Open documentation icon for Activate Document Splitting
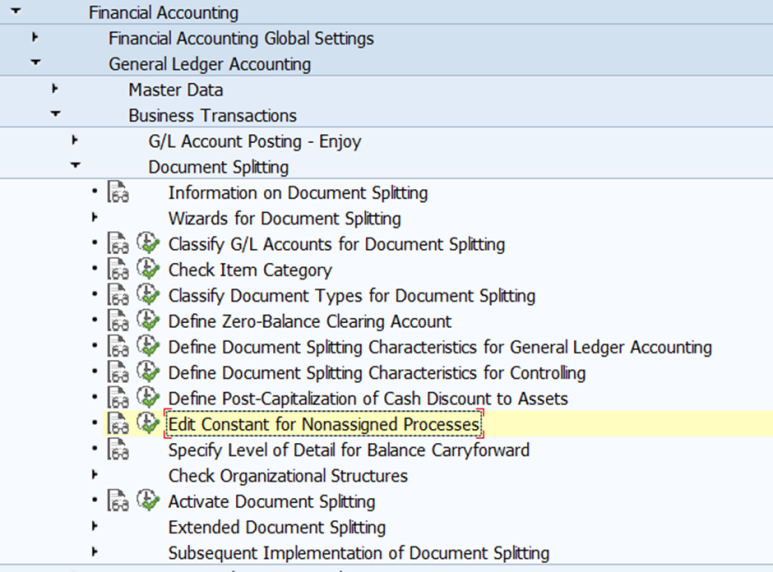Viewport: 773px width, 572px height. (x=118, y=500)
